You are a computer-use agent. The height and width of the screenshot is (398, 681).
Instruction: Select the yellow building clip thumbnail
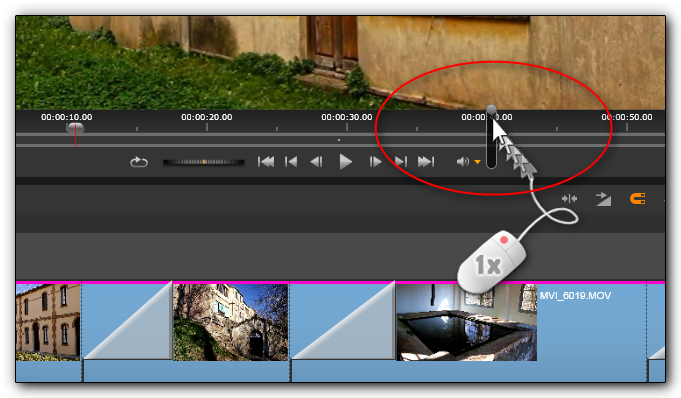[x=48, y=322]
